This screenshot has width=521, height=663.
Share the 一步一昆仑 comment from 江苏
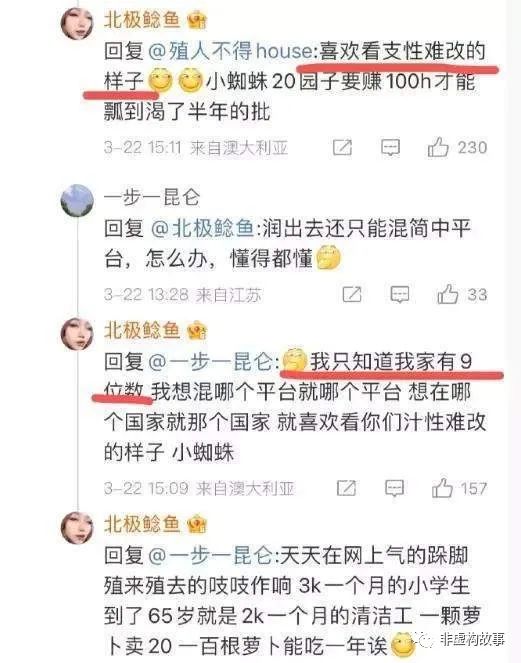[352, 294]
